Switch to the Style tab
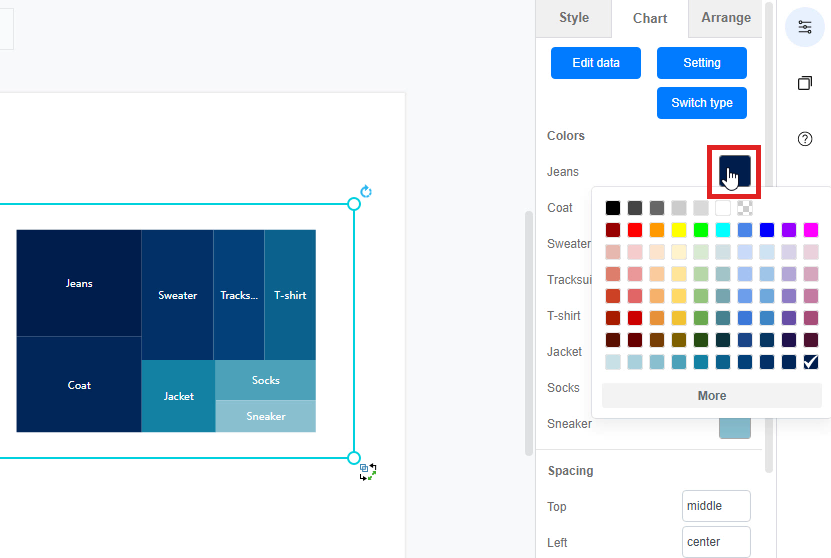The image size is (831, 558). point(574,18)
